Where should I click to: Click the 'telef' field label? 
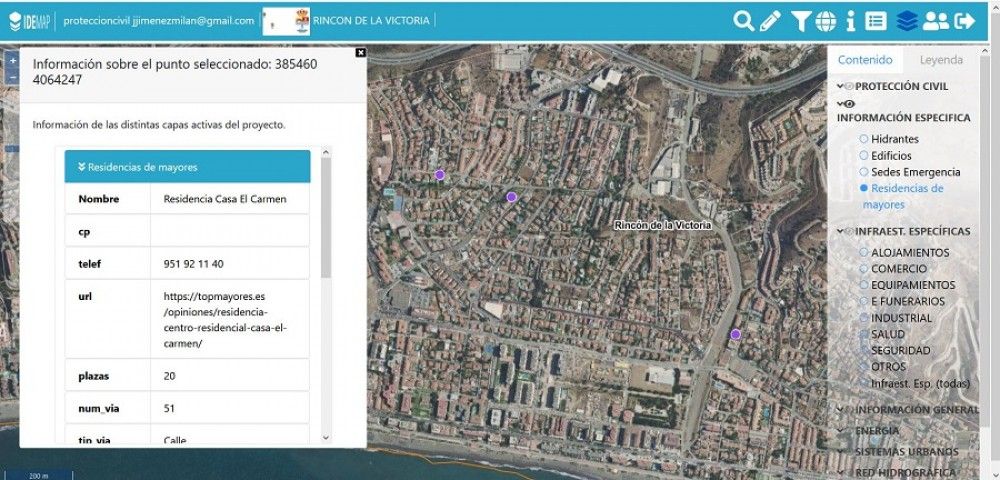(x=89, y=263)
